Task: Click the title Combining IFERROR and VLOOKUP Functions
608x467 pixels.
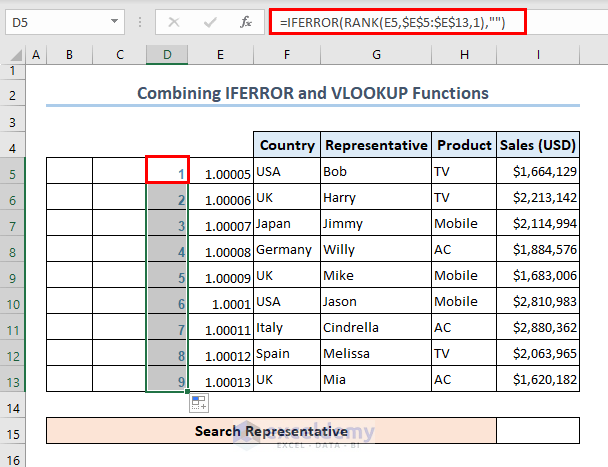Action: click(312, 93)
